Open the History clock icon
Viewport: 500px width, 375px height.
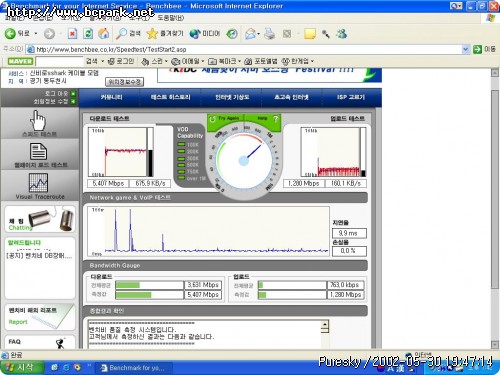click(232, 34)
